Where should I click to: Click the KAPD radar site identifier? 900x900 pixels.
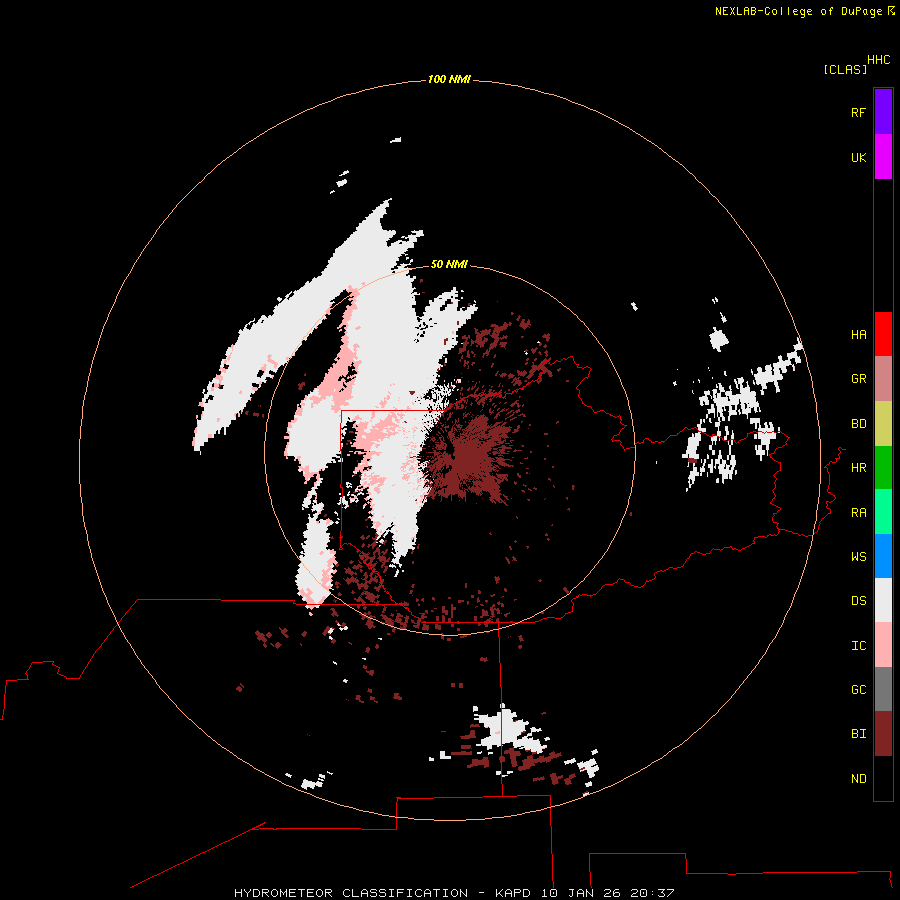point(513,893)
